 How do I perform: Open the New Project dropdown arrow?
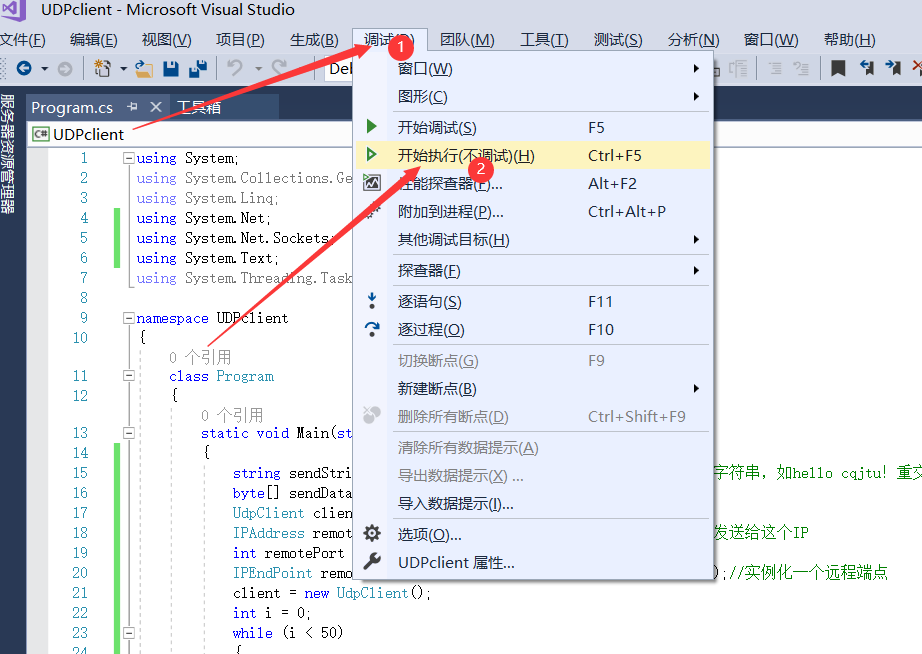[x=123, y=69]
